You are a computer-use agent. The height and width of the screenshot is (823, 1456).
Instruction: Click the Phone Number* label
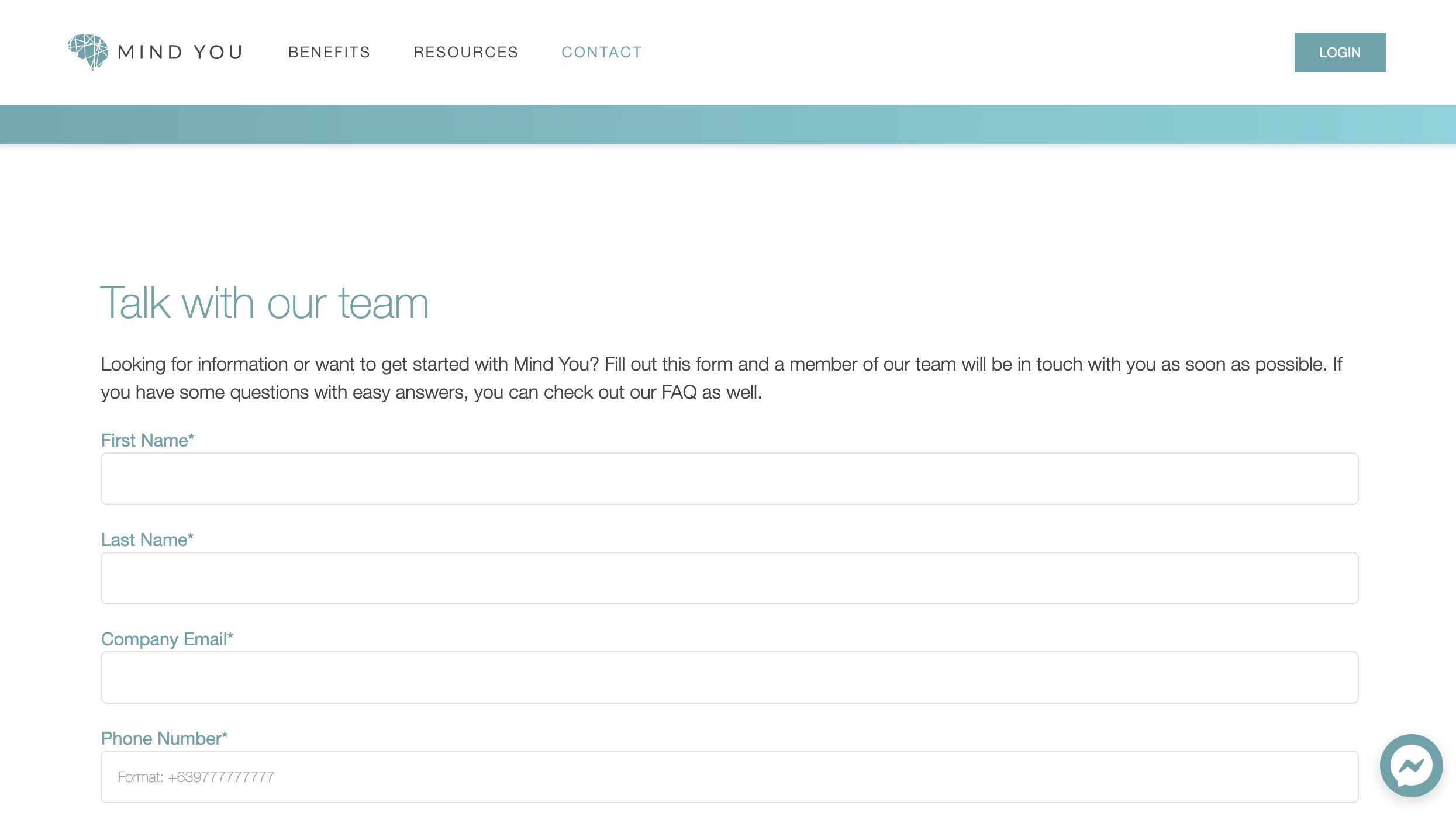click(x=164, y=738)
